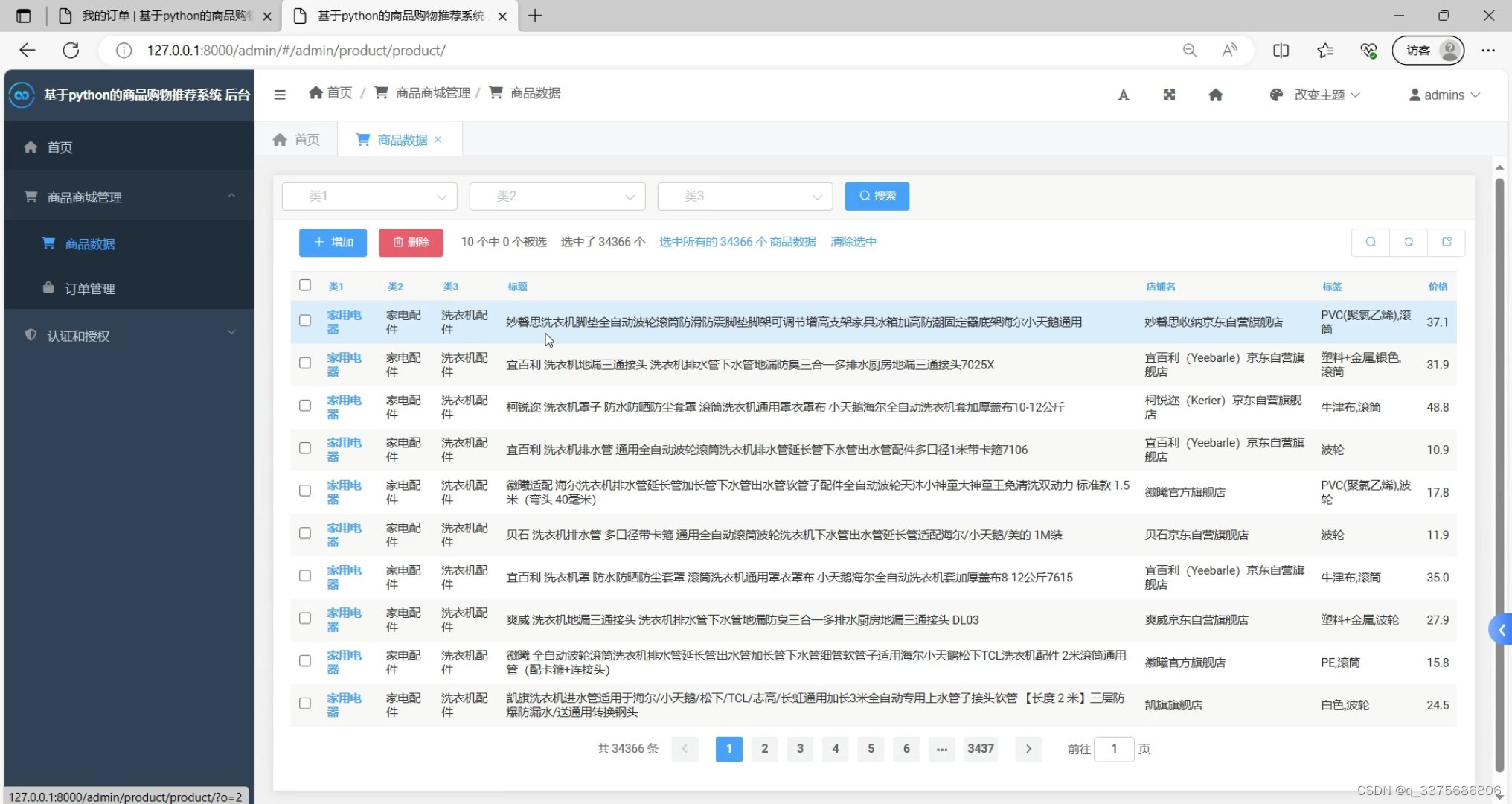Open the 类3 filter dropdown
The image size is (1512, 804).
point(744,197)
